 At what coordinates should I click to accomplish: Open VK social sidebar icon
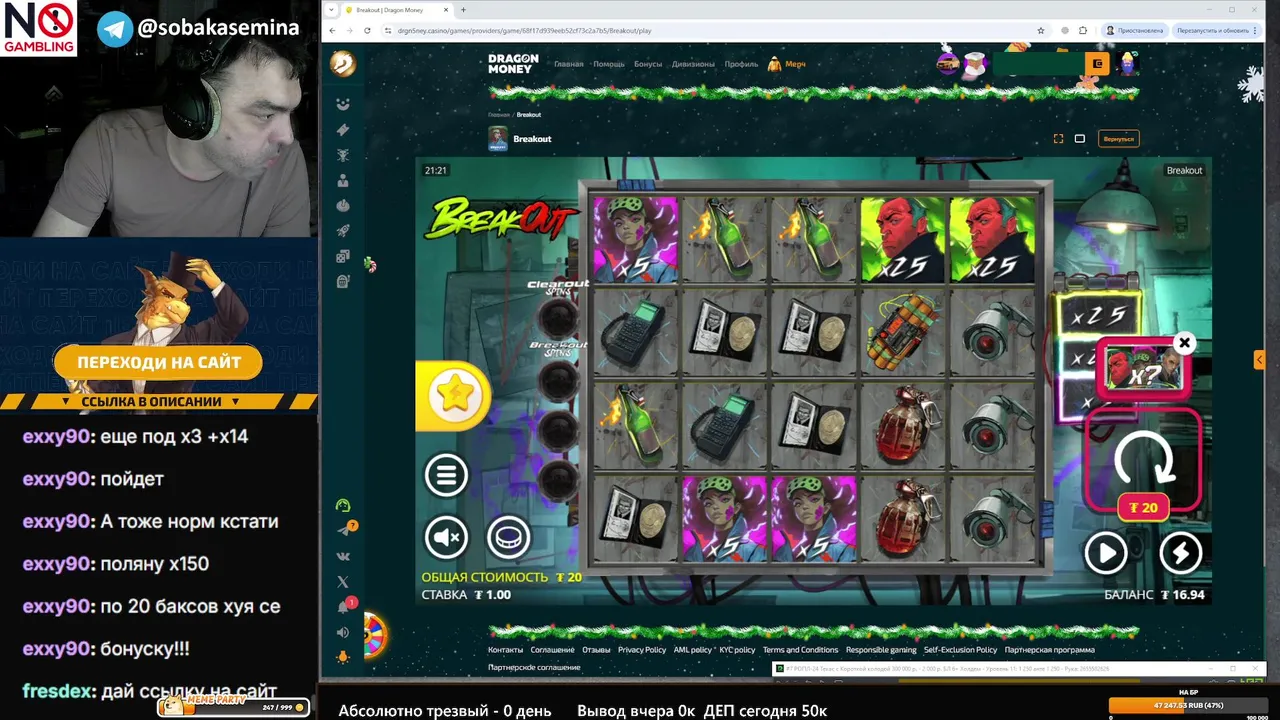click(343, 556)
